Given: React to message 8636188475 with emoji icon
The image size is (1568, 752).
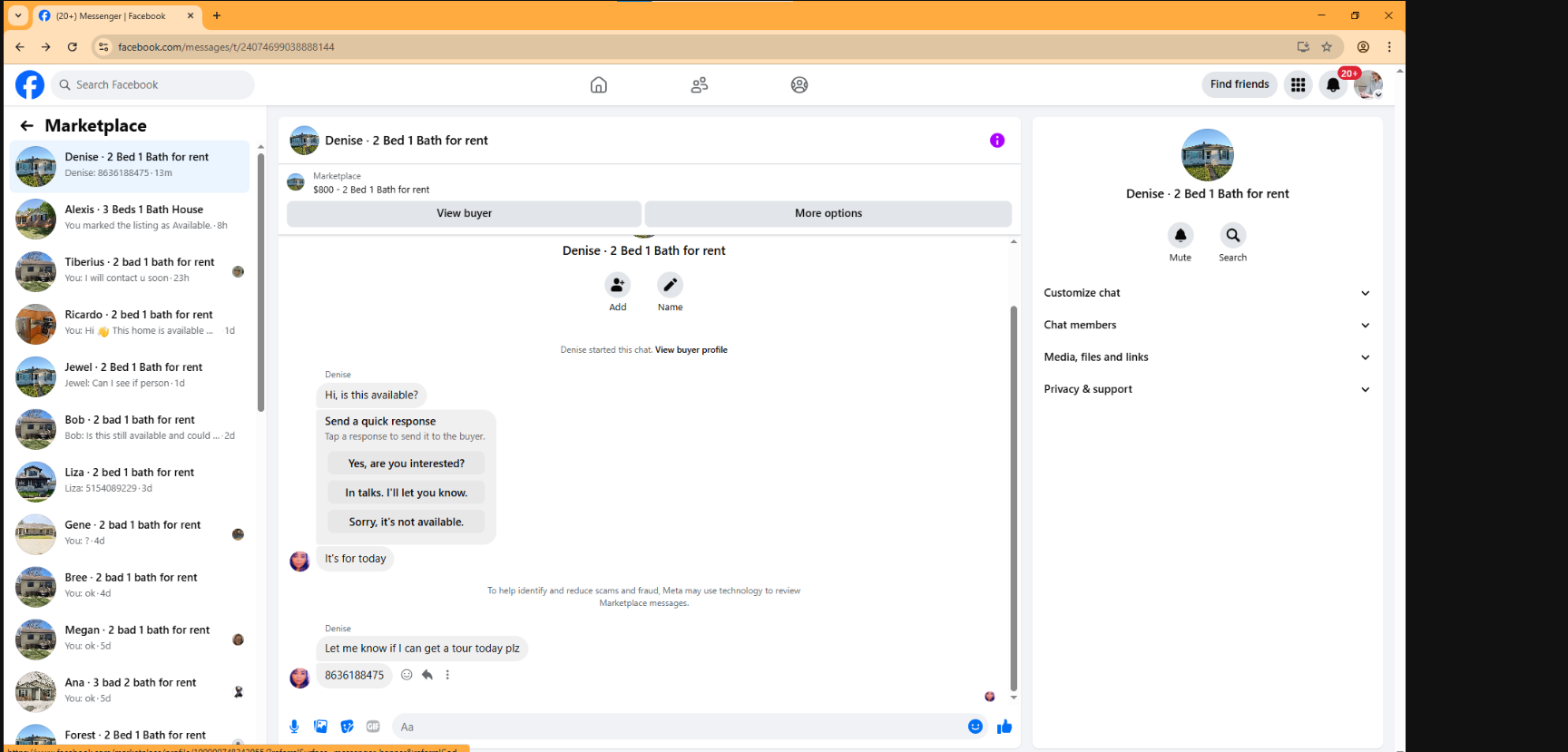Looking at the screenshot, I should tap(407, 675).
